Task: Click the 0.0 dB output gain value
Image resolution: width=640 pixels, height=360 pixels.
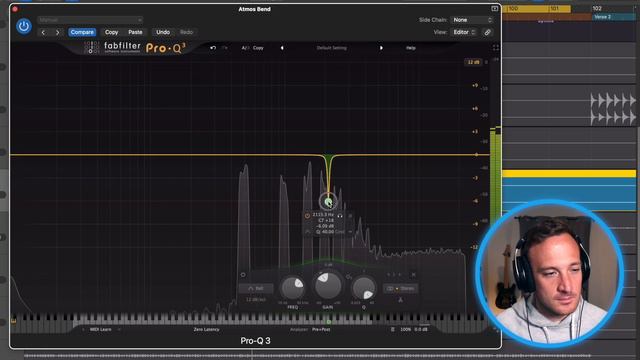Action: click(x=421, y=329)
